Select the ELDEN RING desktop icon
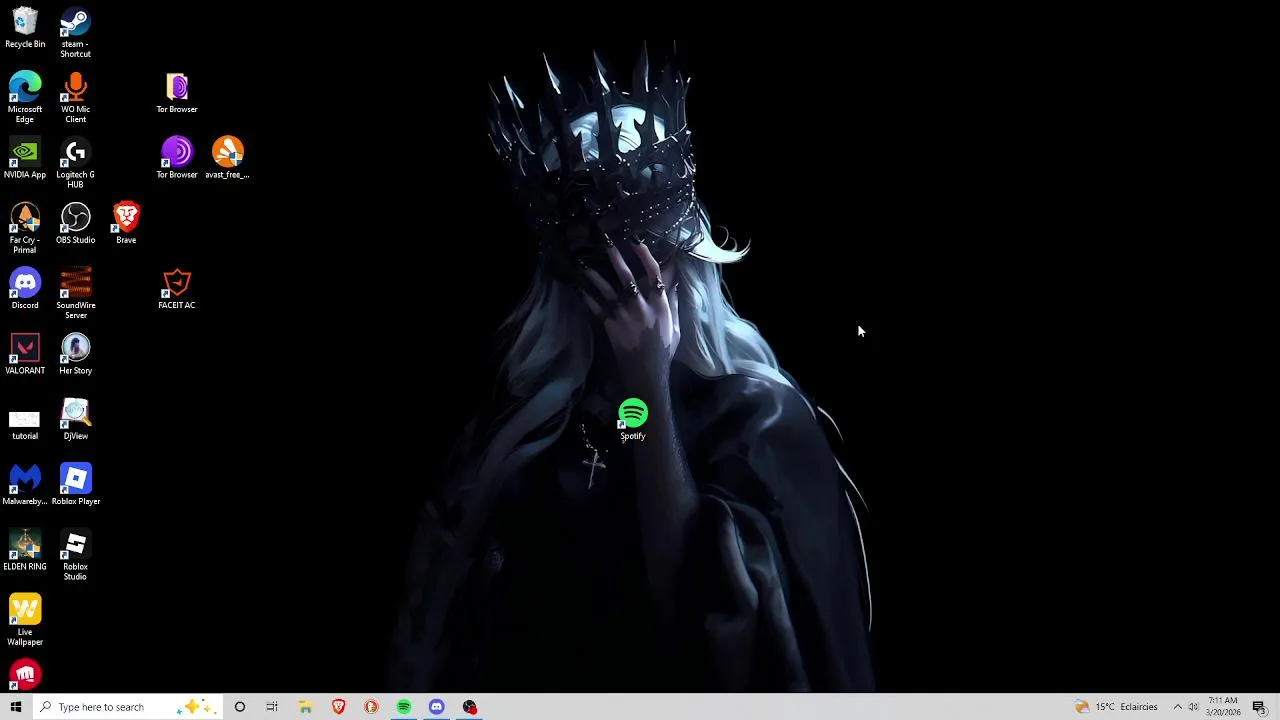Screen dimensions: 1280x720 click(25, 550)
